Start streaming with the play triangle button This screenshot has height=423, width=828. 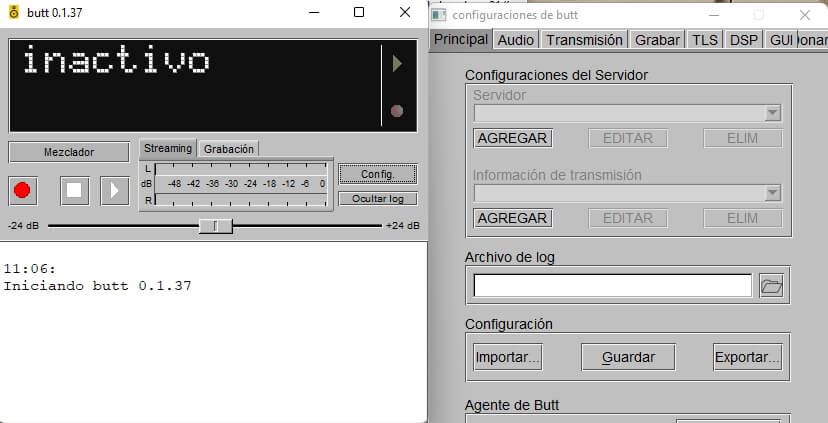point(115,191)
